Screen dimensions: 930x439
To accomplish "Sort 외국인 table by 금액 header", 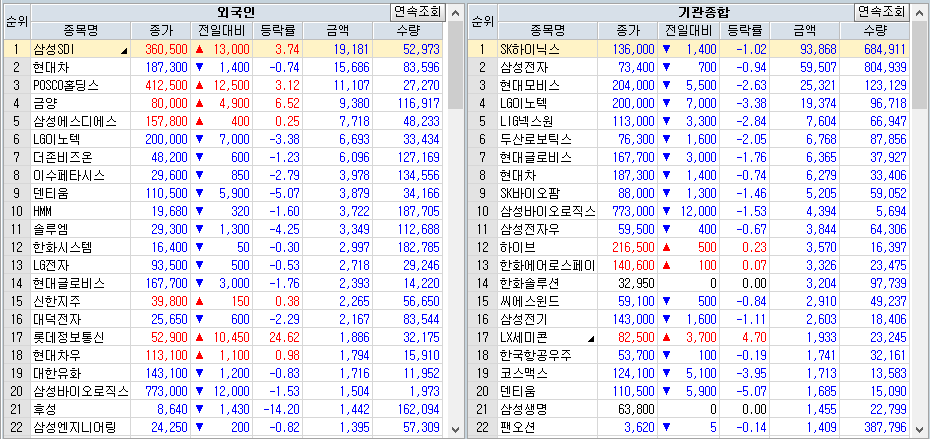I will (338, 31).
